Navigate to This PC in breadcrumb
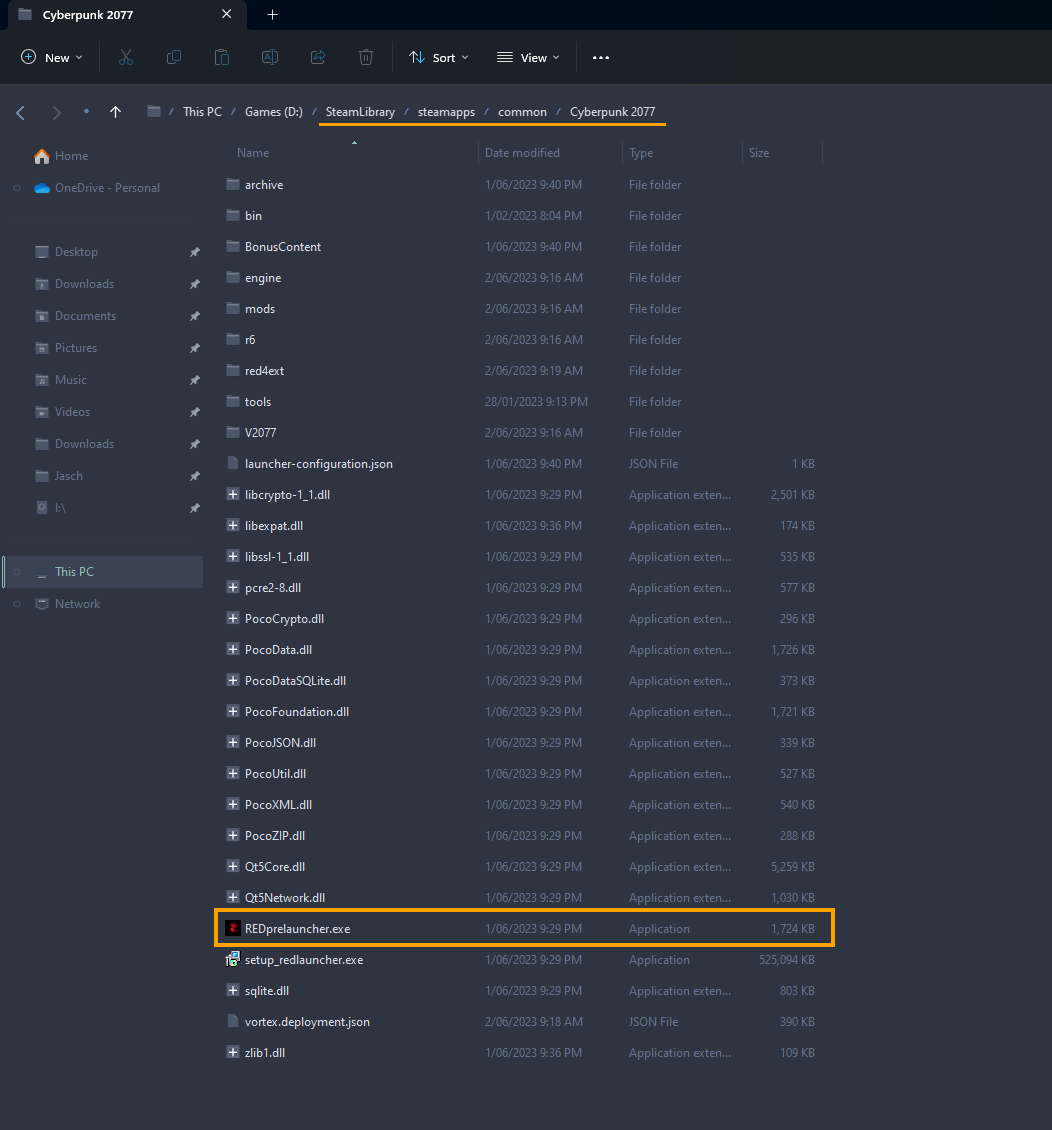 point(202,112)
